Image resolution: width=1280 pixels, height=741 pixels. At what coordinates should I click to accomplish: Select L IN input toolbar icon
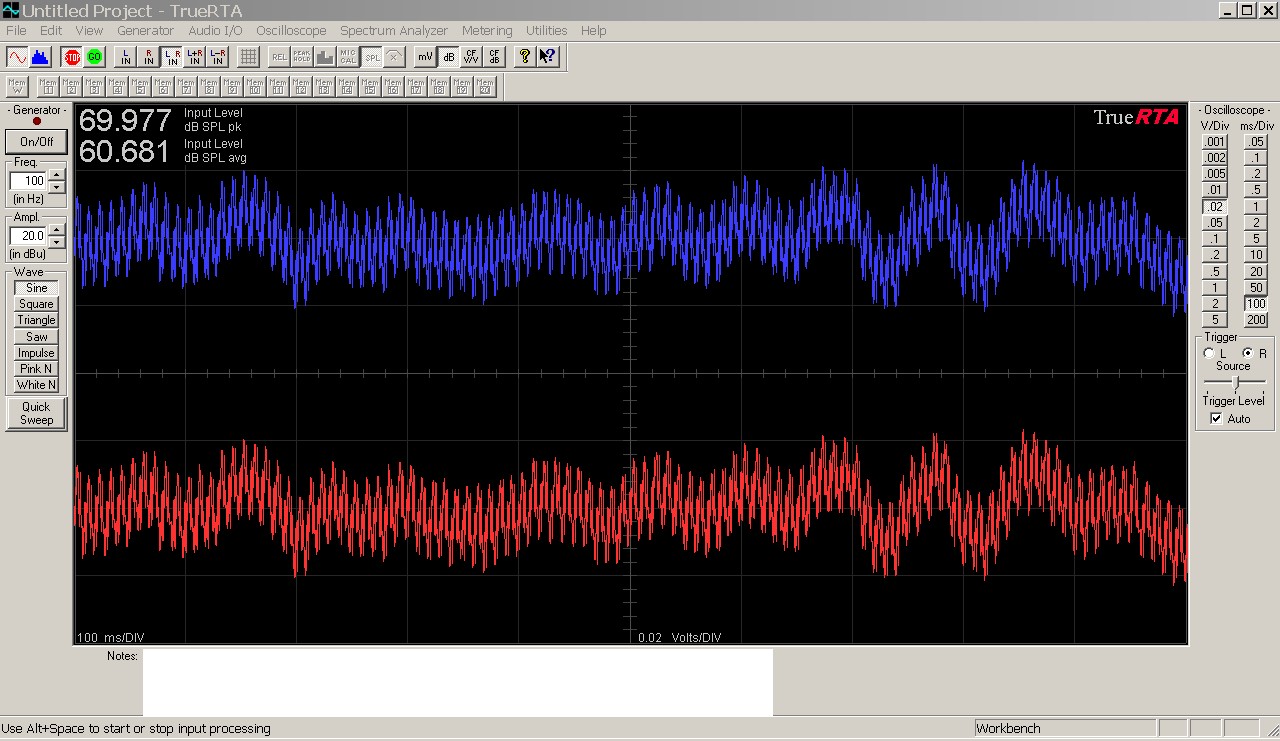[x=126, y=57]
